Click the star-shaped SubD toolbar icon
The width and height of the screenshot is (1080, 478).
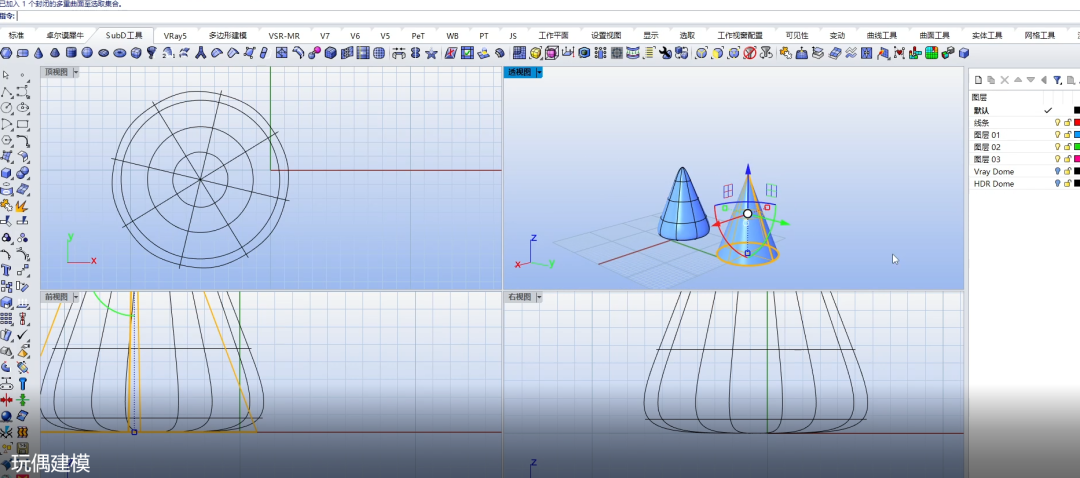tap(431, 53)
